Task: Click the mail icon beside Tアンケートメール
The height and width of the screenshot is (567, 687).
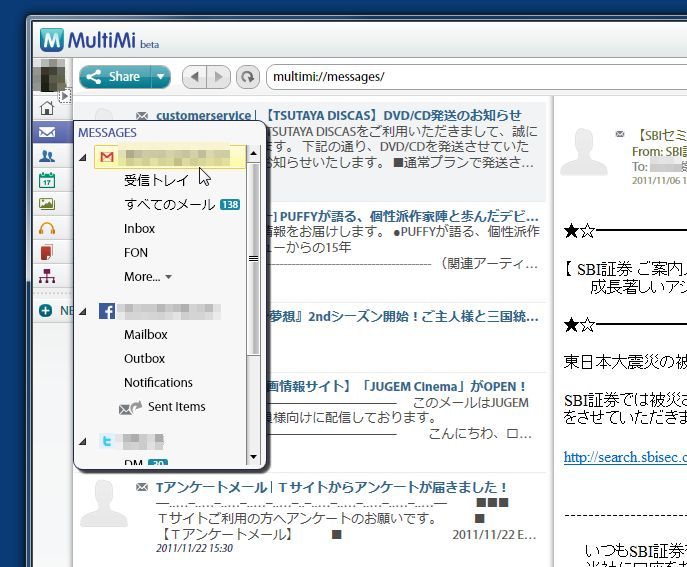Action: (141, 487)
